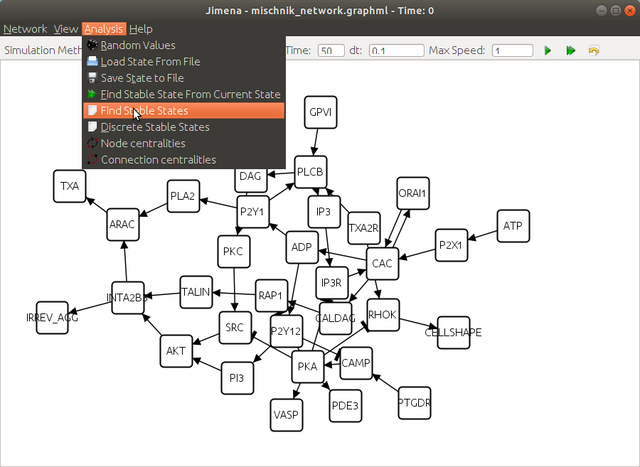The width and height of the screenshot is (640, 467).
Task: Select the PLCB node
Action: click(x=311, y=172)
